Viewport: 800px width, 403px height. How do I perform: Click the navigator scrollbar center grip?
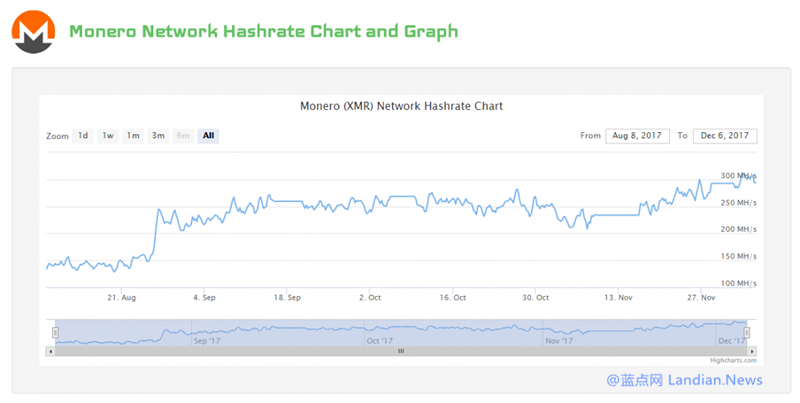click(x=401, y=351)
